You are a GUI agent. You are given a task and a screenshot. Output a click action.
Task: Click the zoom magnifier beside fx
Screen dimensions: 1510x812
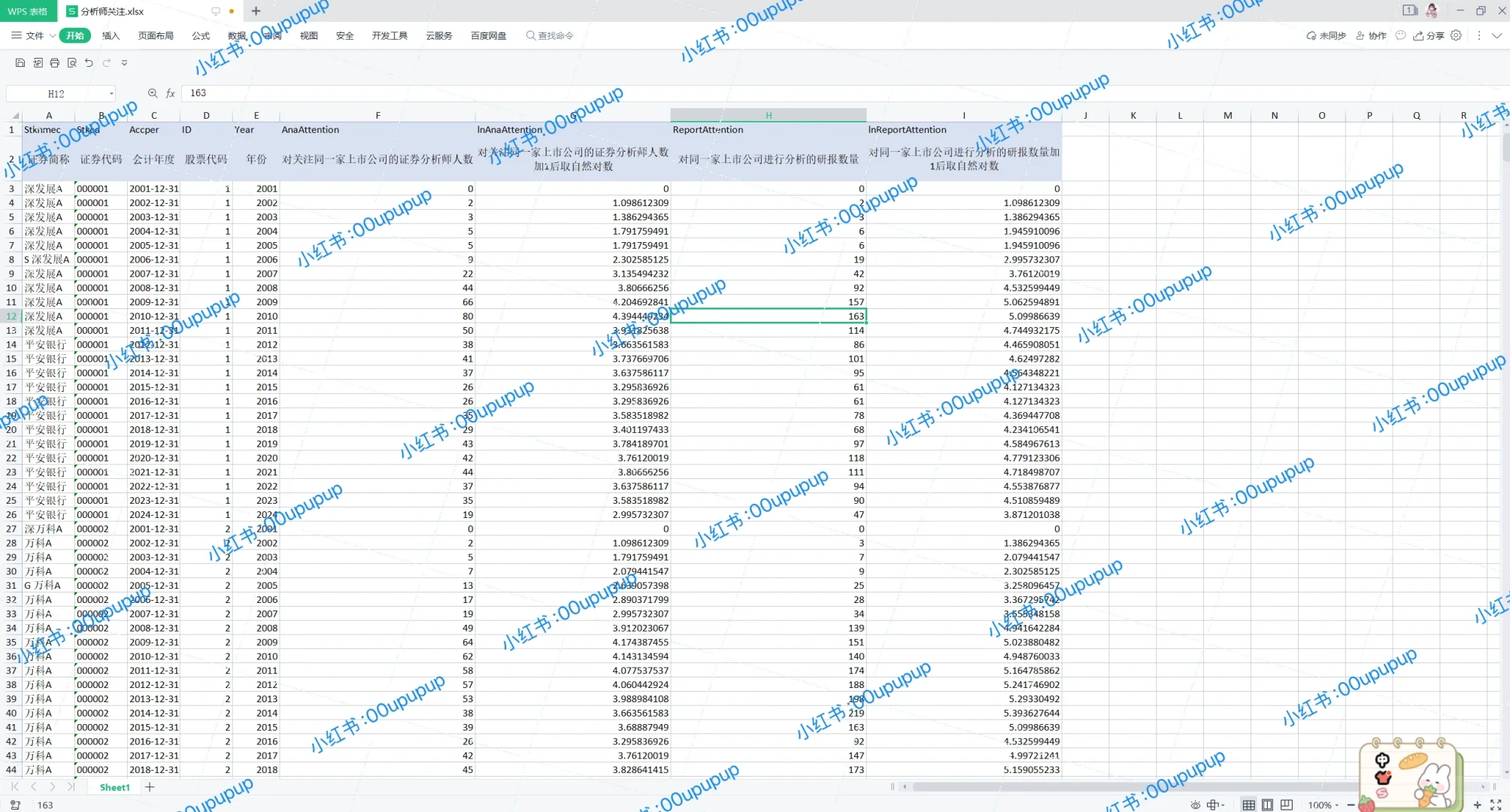click(153, 93)
